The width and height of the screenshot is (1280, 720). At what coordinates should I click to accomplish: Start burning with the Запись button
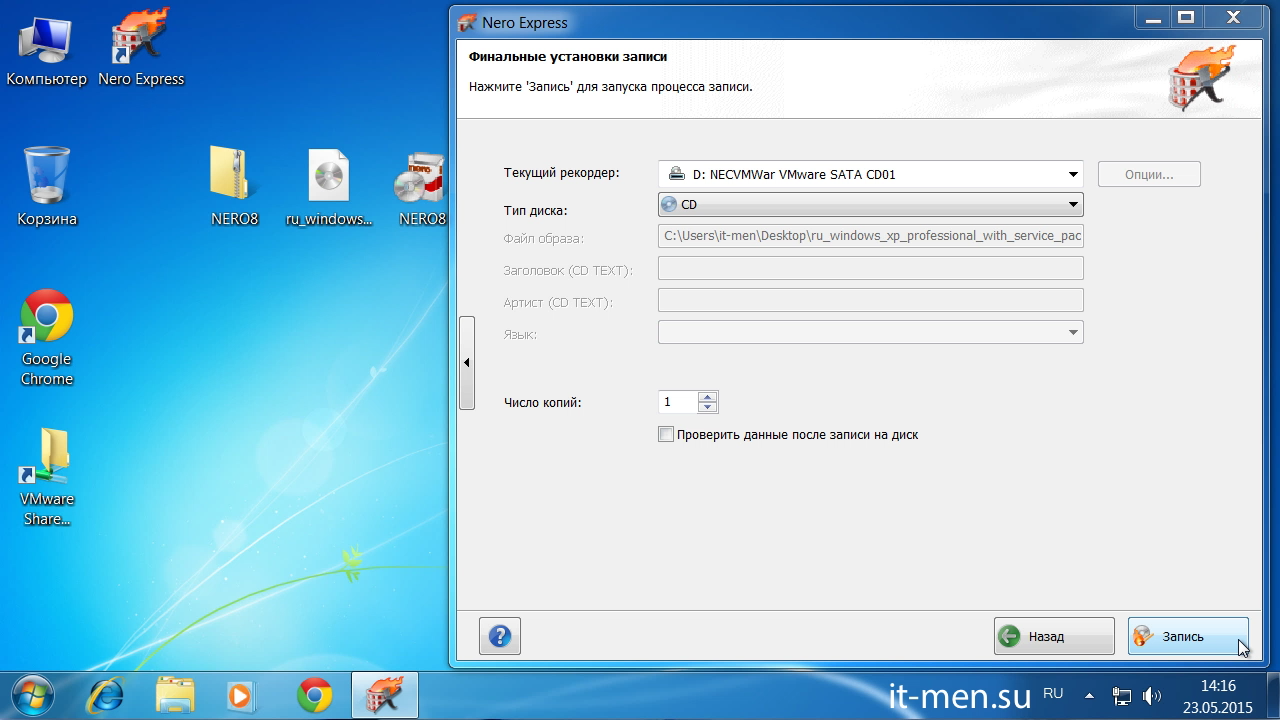(x=1188, y=636)
